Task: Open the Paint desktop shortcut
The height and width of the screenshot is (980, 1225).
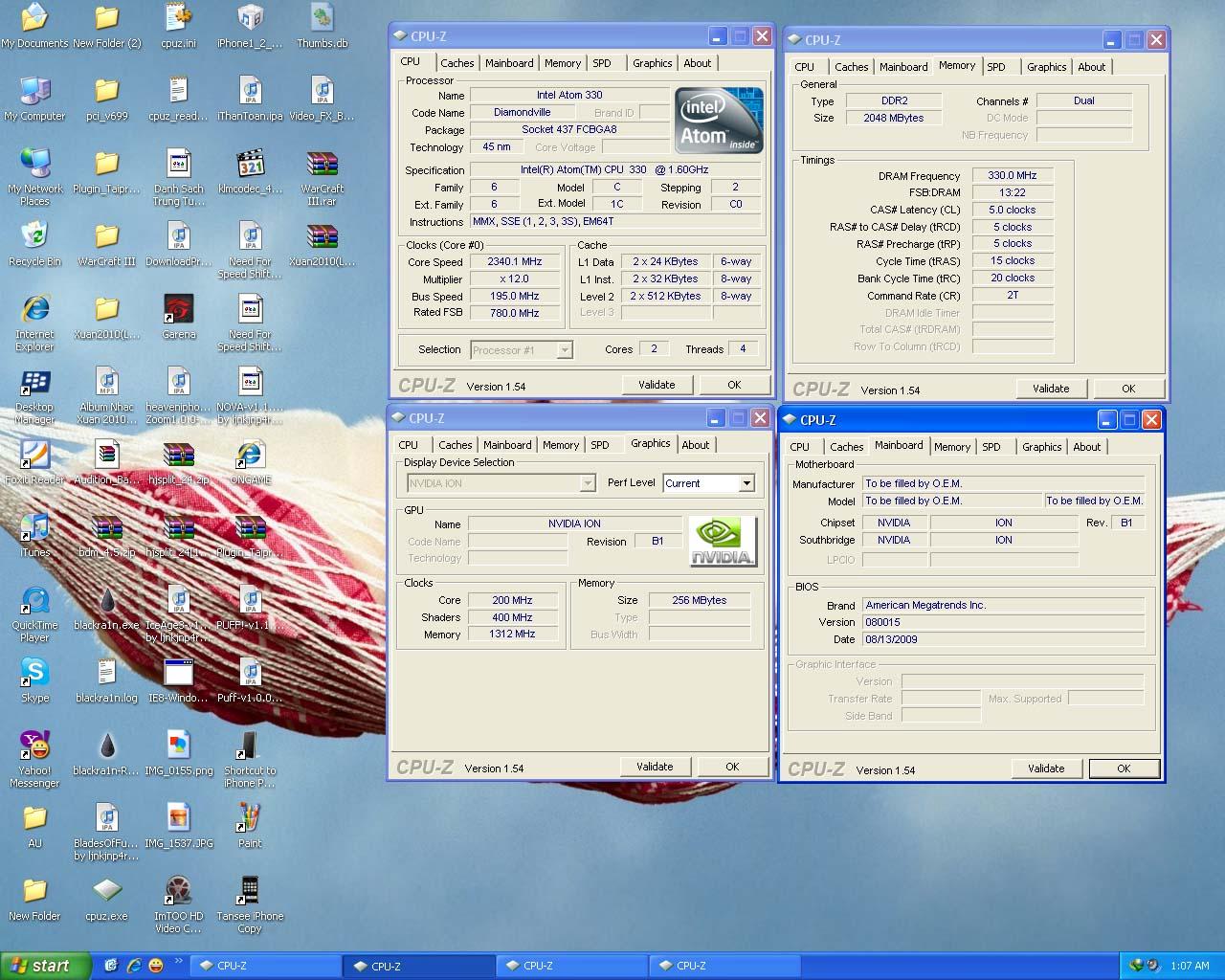Action: (x=250, y=826)
